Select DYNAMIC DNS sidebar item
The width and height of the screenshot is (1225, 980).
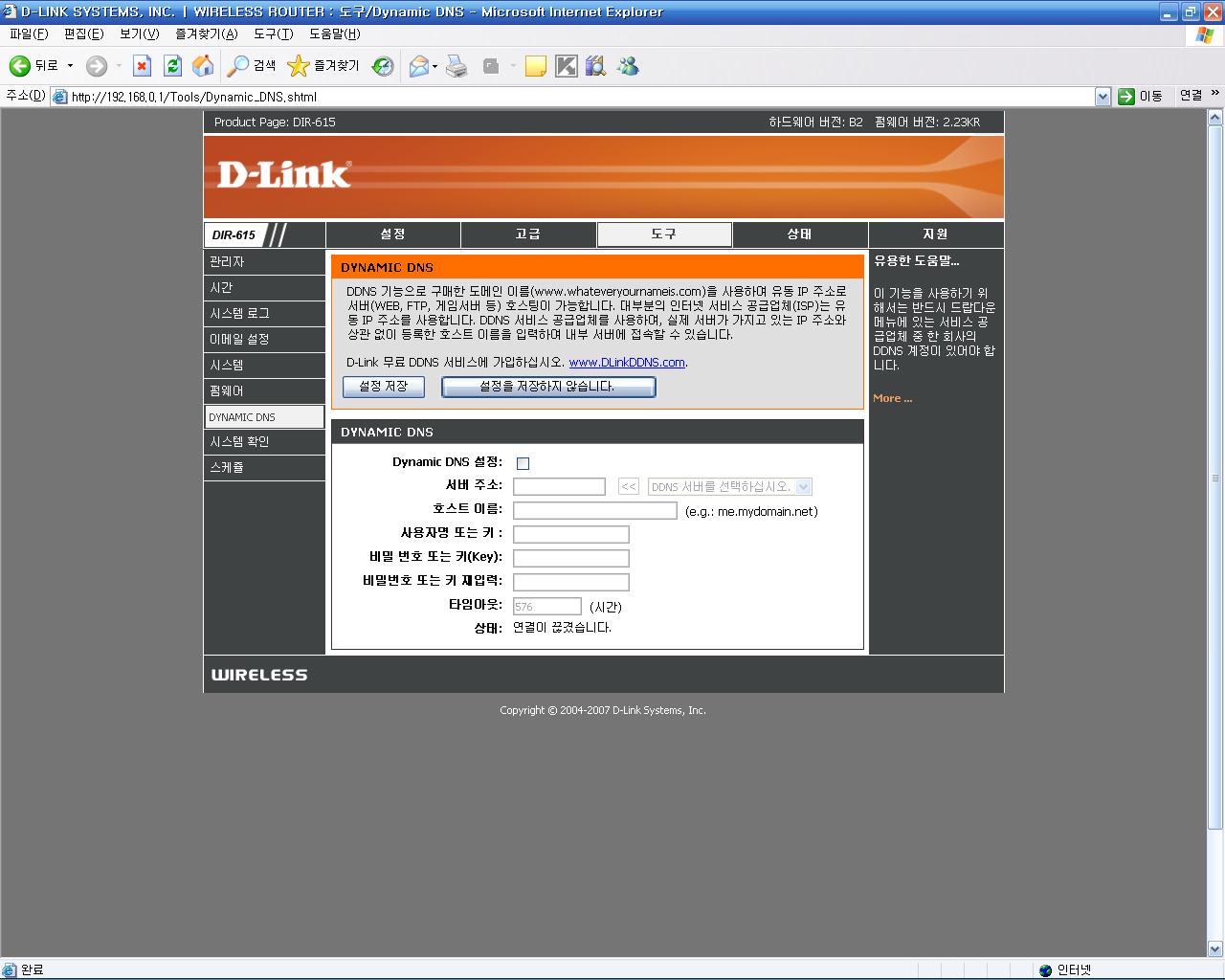tap(264, 416)
